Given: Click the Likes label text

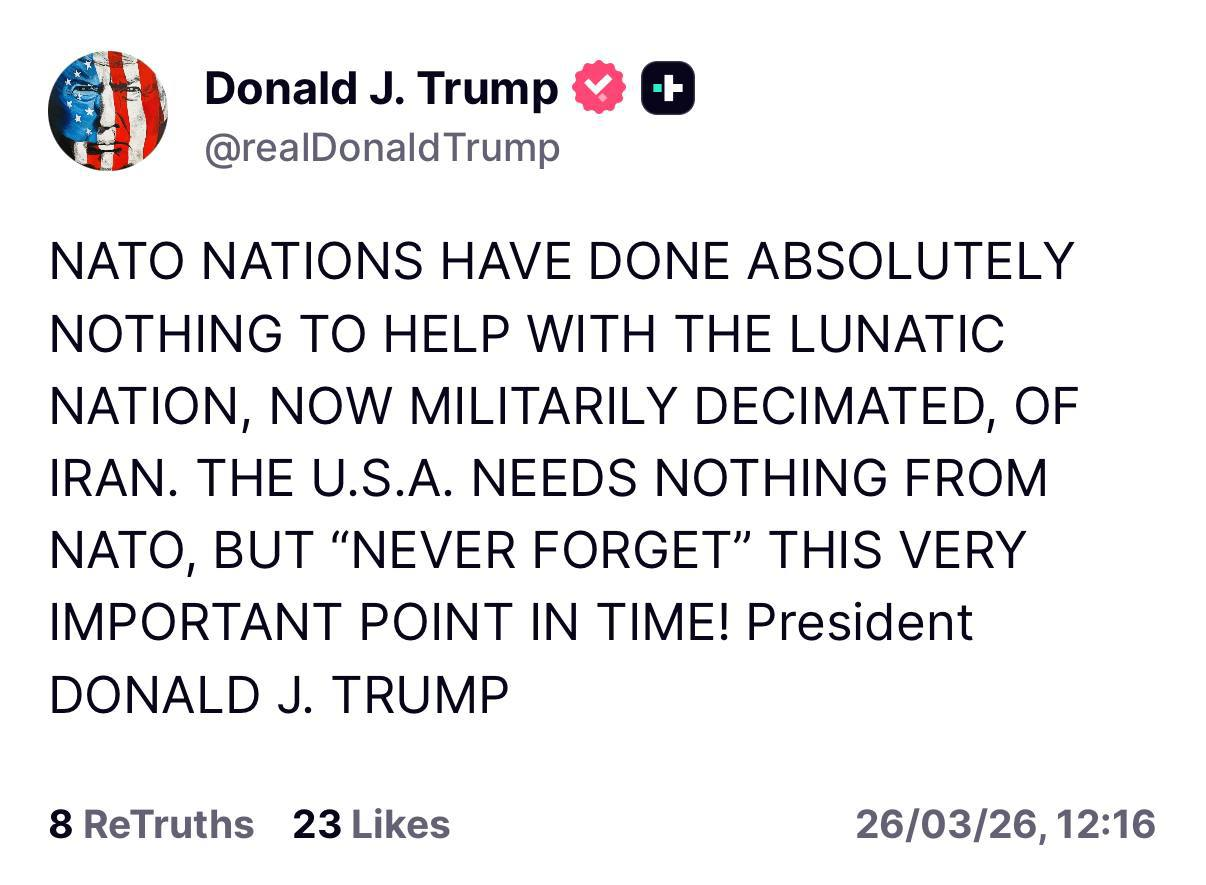Looking at the screenshot, I should 402,826.
